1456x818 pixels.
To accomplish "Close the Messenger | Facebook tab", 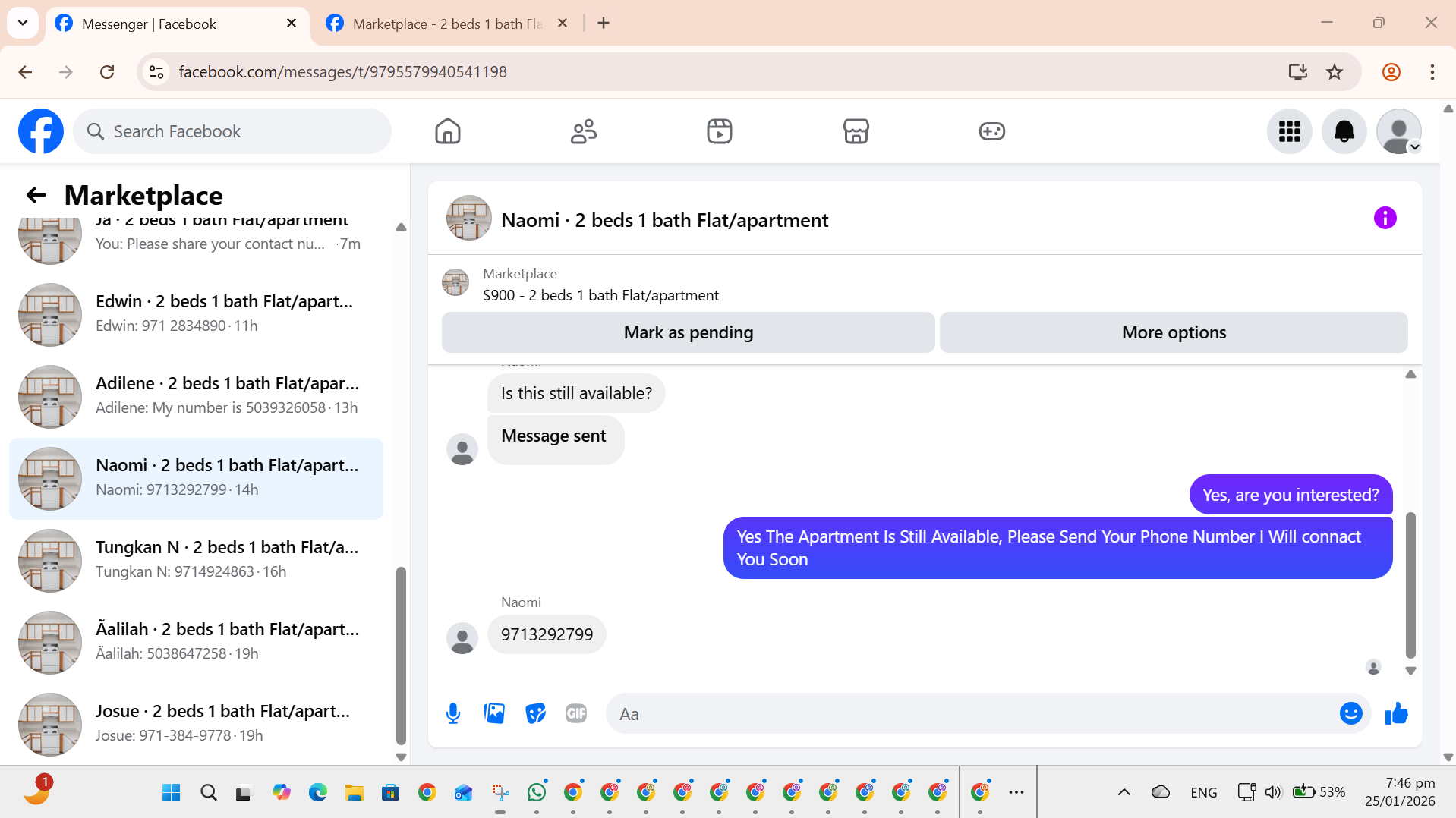I will 292,24.
